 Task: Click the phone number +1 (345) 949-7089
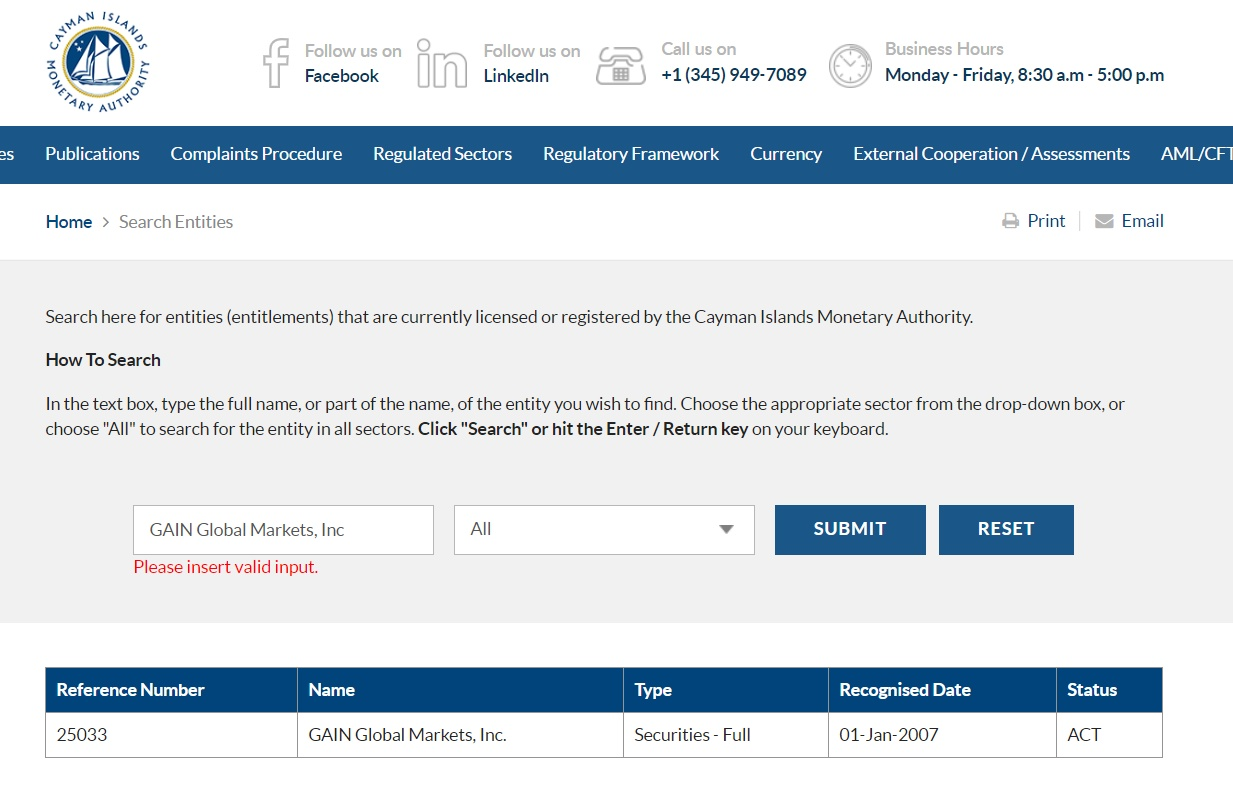click(734, 75)
